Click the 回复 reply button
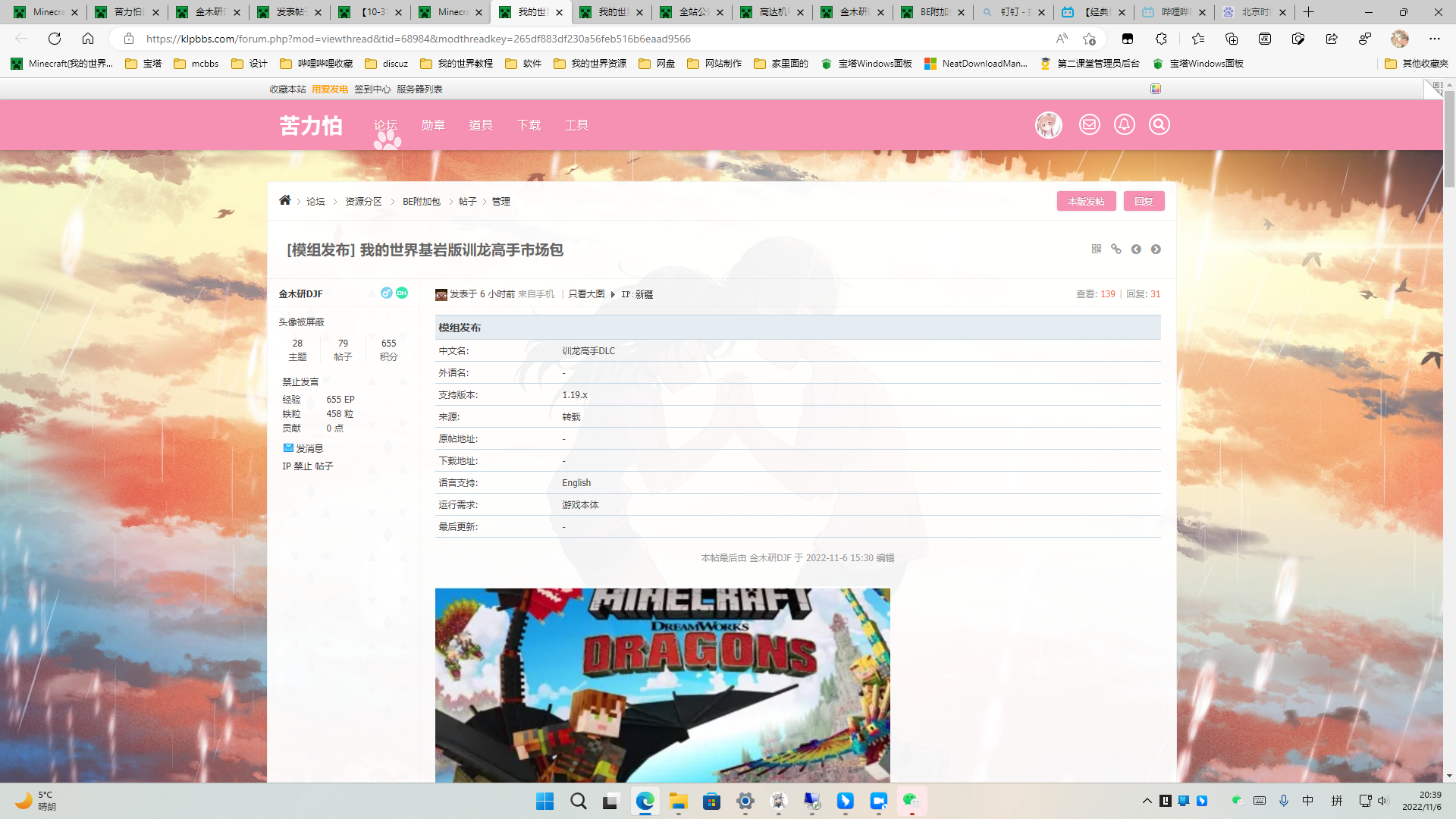1456x819 pixels. pos(1144,201)
